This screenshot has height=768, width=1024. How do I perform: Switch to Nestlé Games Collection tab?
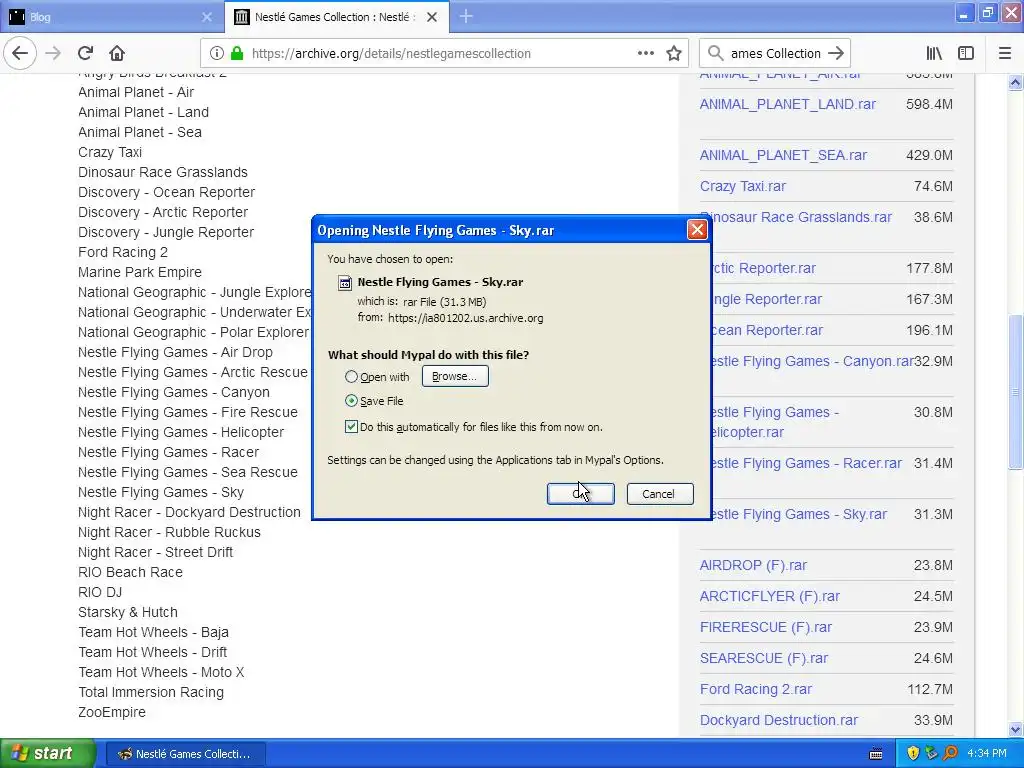coord(336,17)
